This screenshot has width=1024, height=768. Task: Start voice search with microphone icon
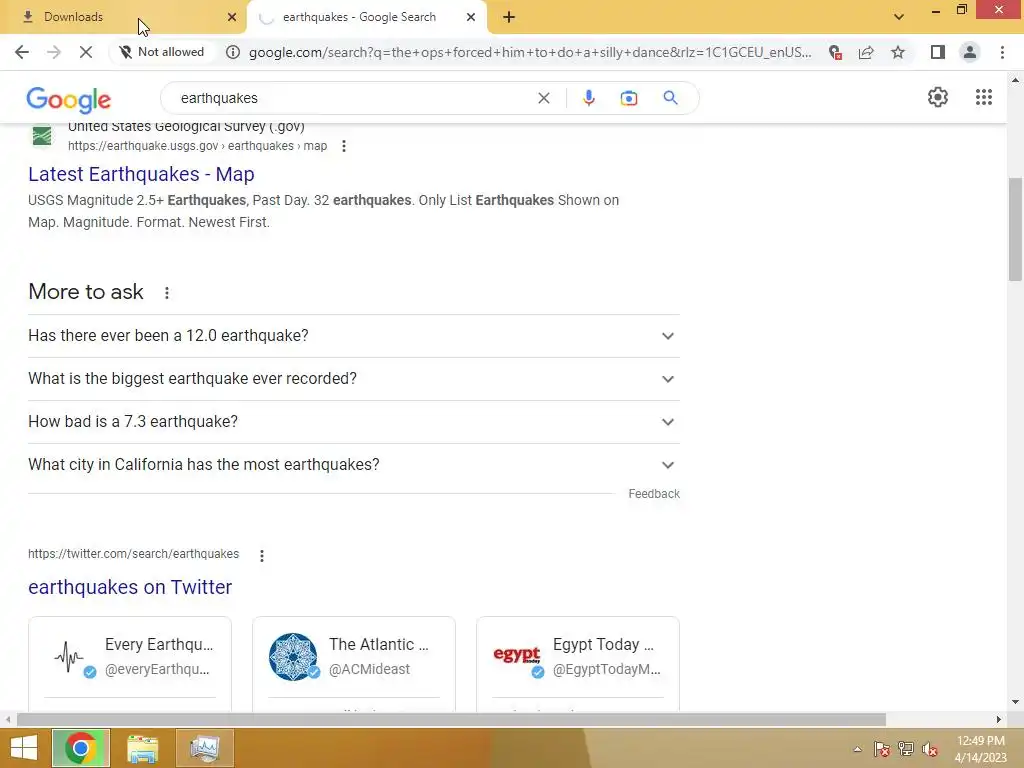pos(588,98)
